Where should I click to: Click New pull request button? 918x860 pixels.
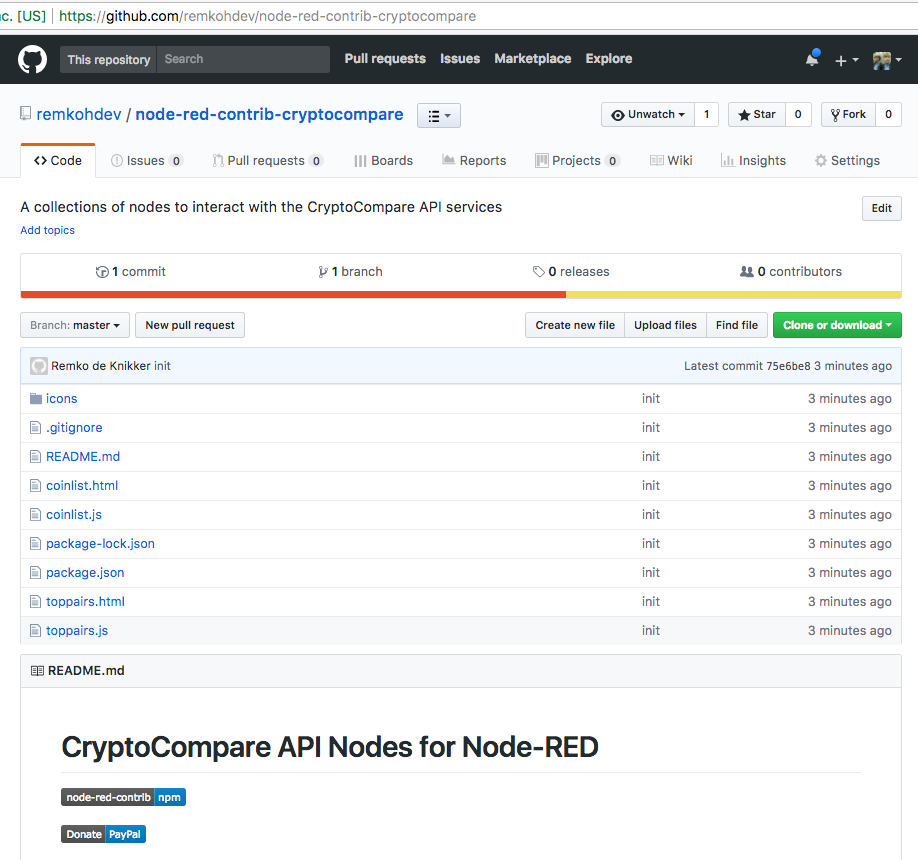tap(190, 325)
